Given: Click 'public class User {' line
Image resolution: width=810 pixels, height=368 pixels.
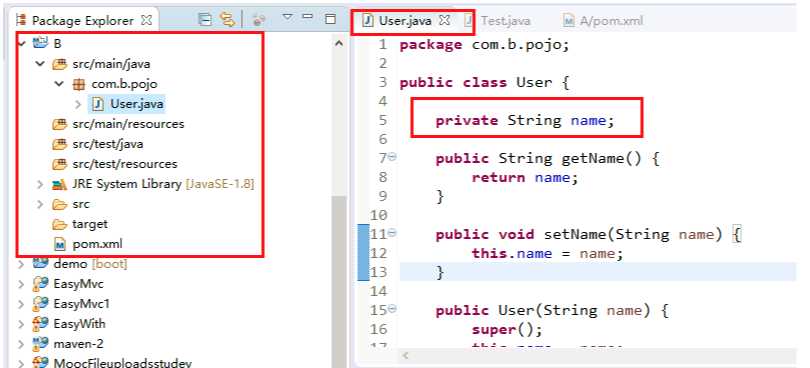Looking at the screenshot, I should [x=485, y=83].
